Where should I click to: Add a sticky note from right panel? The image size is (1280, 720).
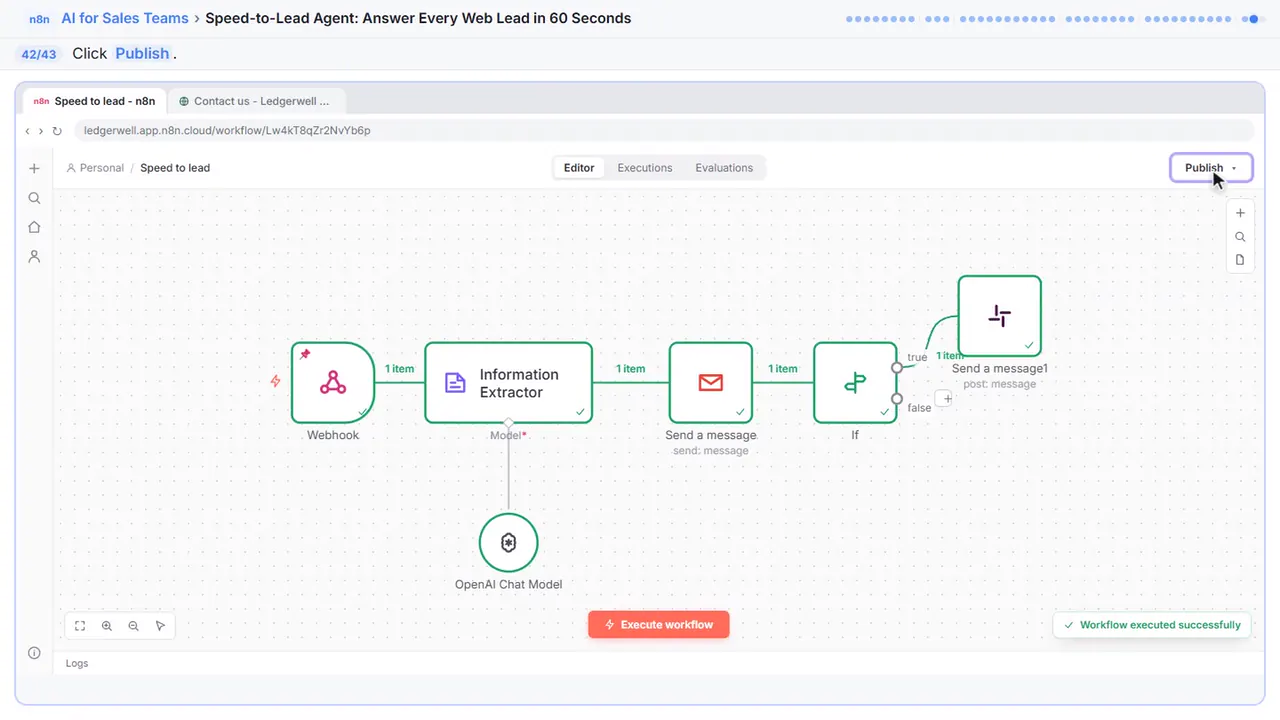tap(1240, 260)
